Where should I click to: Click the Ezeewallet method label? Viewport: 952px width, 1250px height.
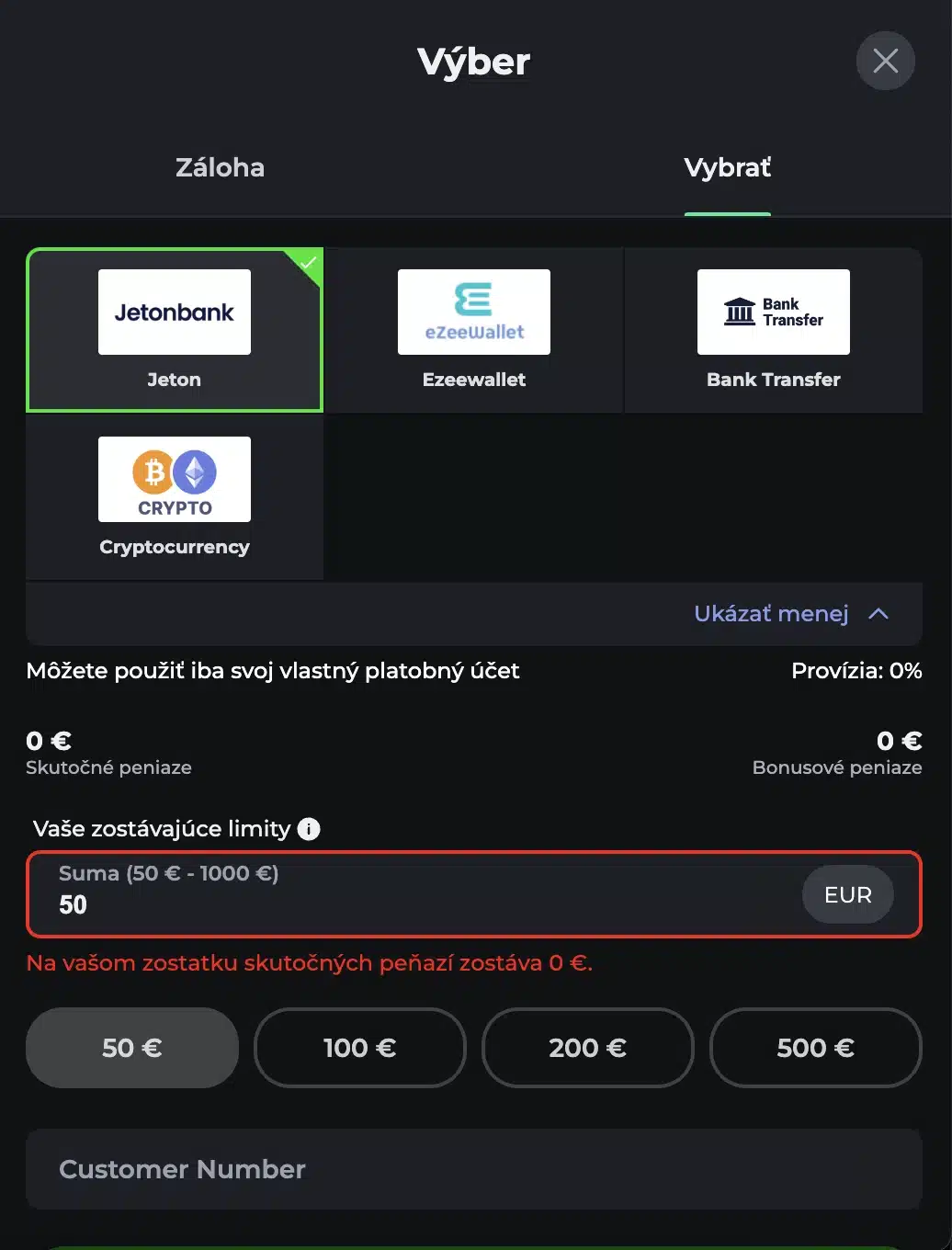point(474,380)
